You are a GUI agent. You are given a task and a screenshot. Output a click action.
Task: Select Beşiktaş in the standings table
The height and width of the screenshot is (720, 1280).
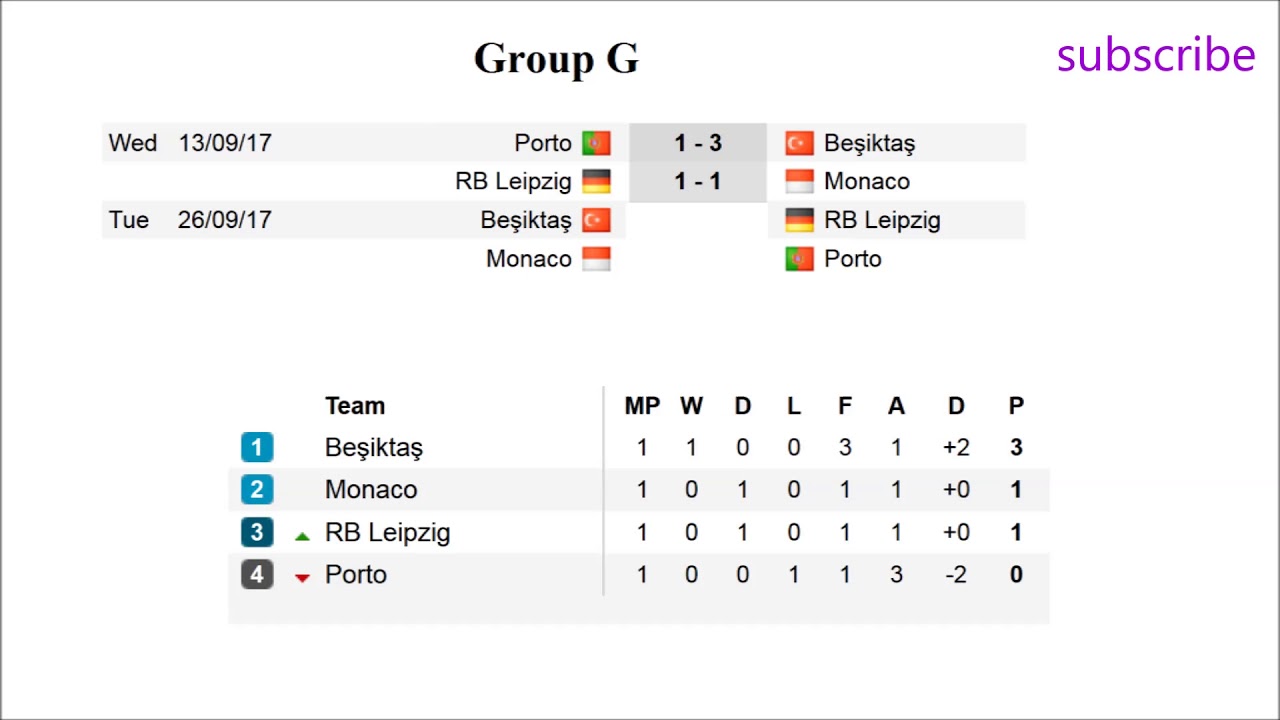coord(374,447)
